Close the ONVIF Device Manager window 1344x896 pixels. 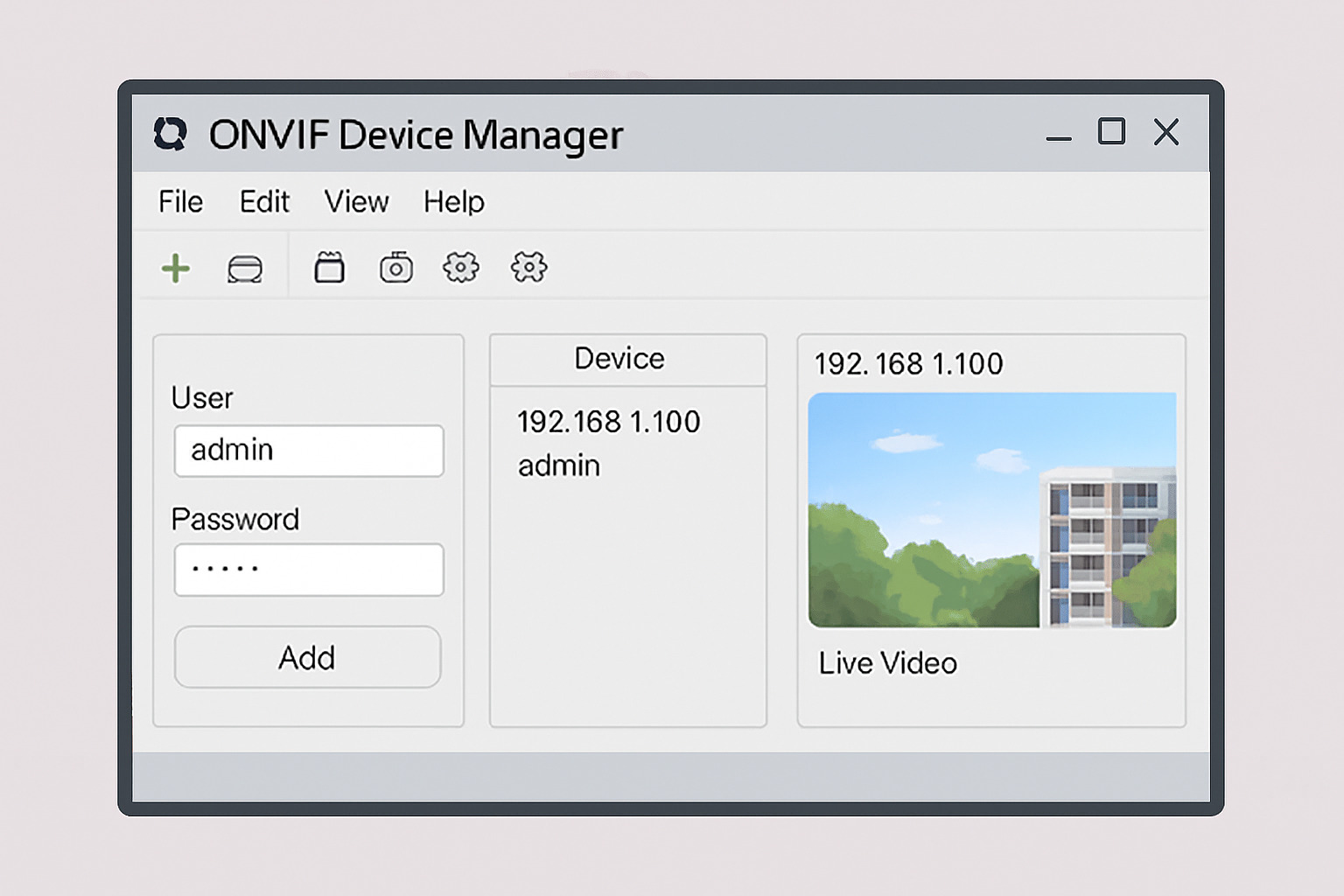1166,132
